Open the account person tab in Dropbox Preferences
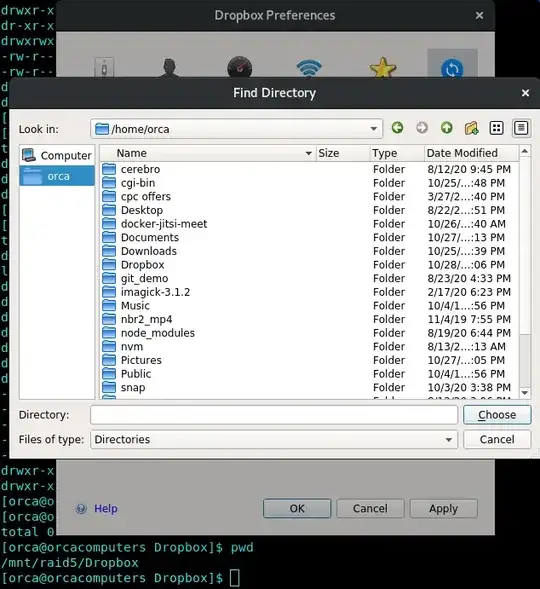The width and height of the screenshot is (540, 589). (169, 68)
